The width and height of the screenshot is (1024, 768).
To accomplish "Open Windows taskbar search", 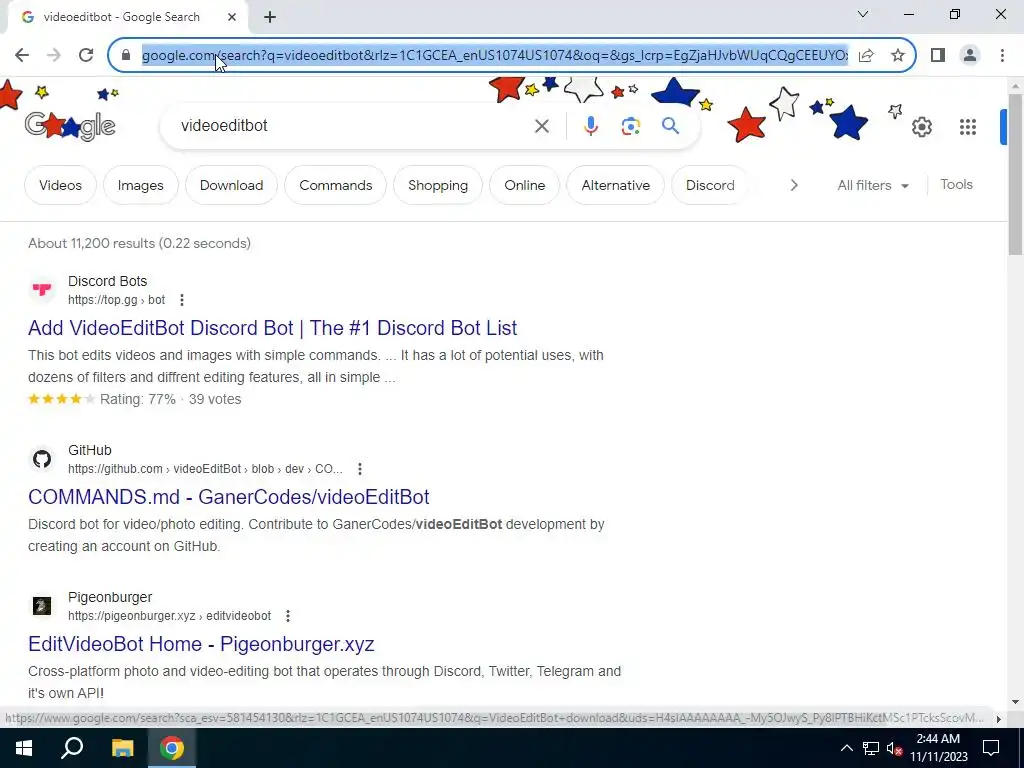I will pyautogui.click(x=72, y=748).
